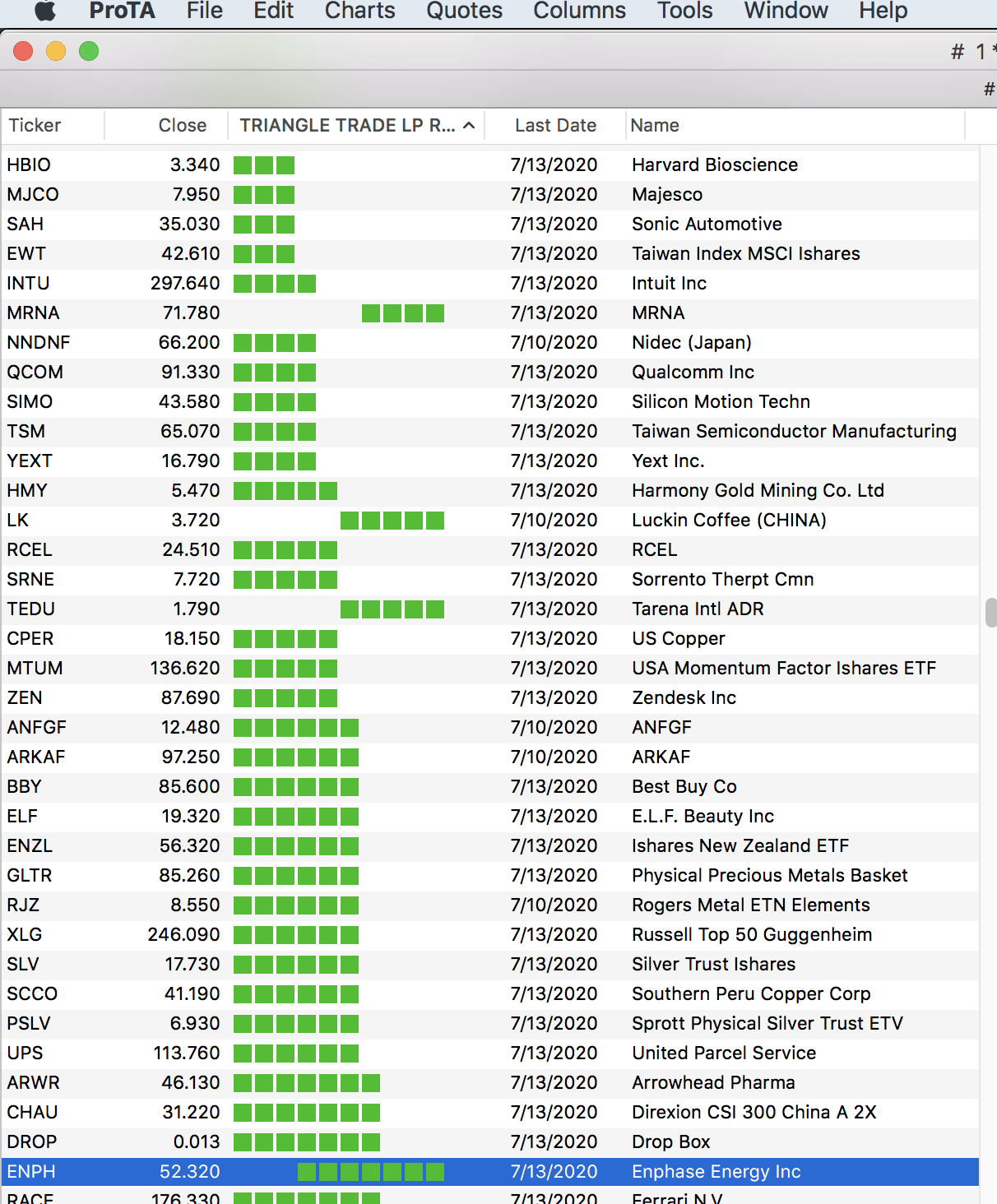
Task: Click the ARKAF close price 97.250
Action: tap(191, 757)
